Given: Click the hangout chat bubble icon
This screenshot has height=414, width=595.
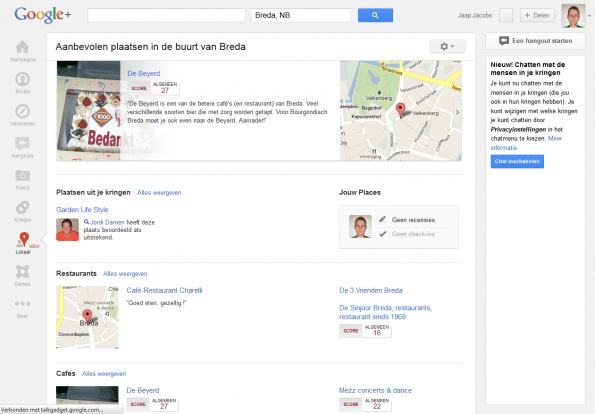Looking at the screenshot, I should [x=504, y=41].
